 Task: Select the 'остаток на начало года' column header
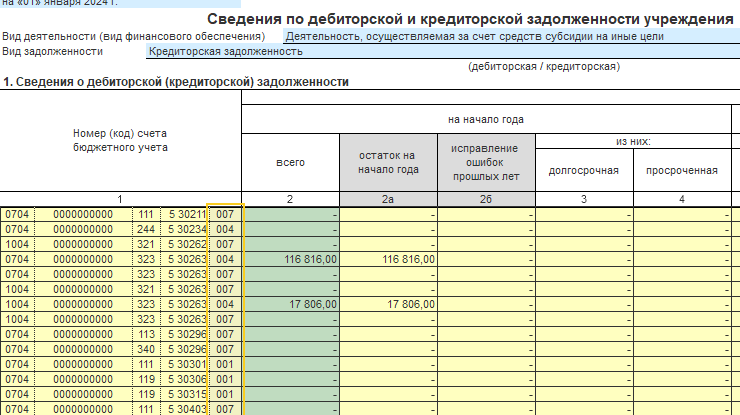pyautogui.click(x=388, y=162)
